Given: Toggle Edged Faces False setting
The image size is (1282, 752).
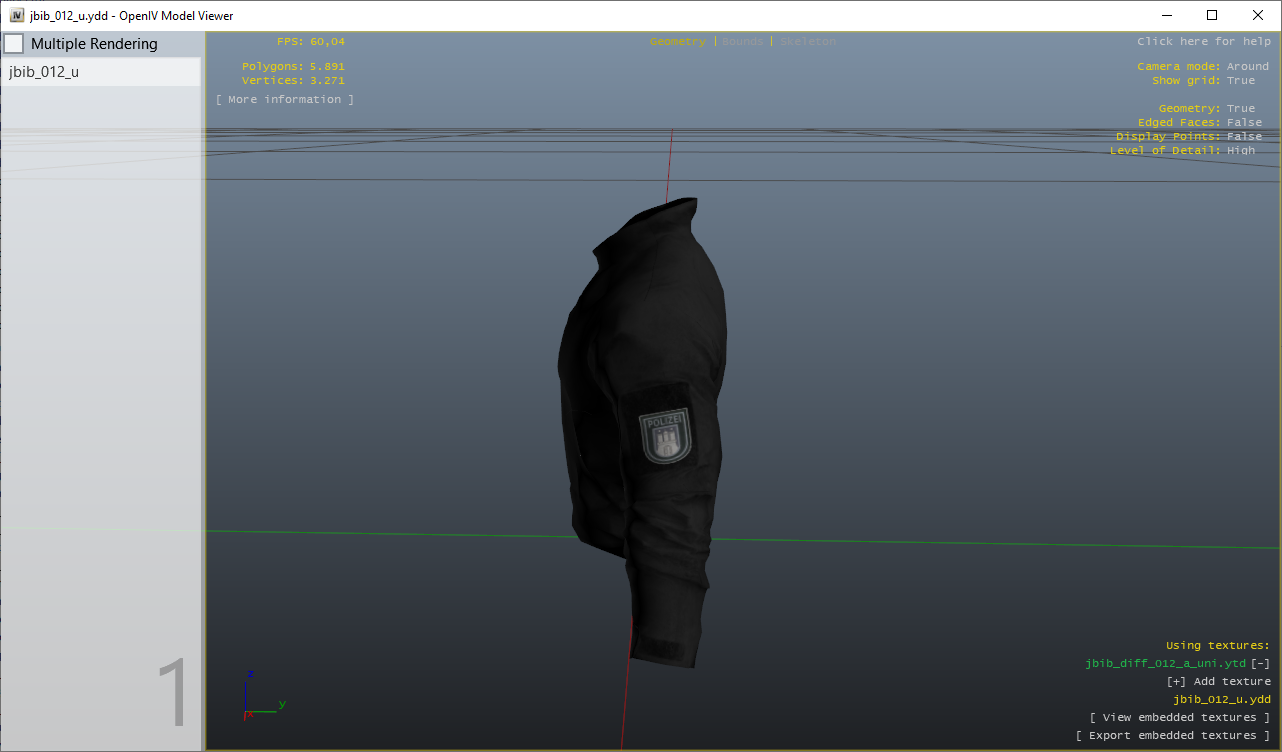Looking at the screenshot, I should click(x=1244, y=123).
